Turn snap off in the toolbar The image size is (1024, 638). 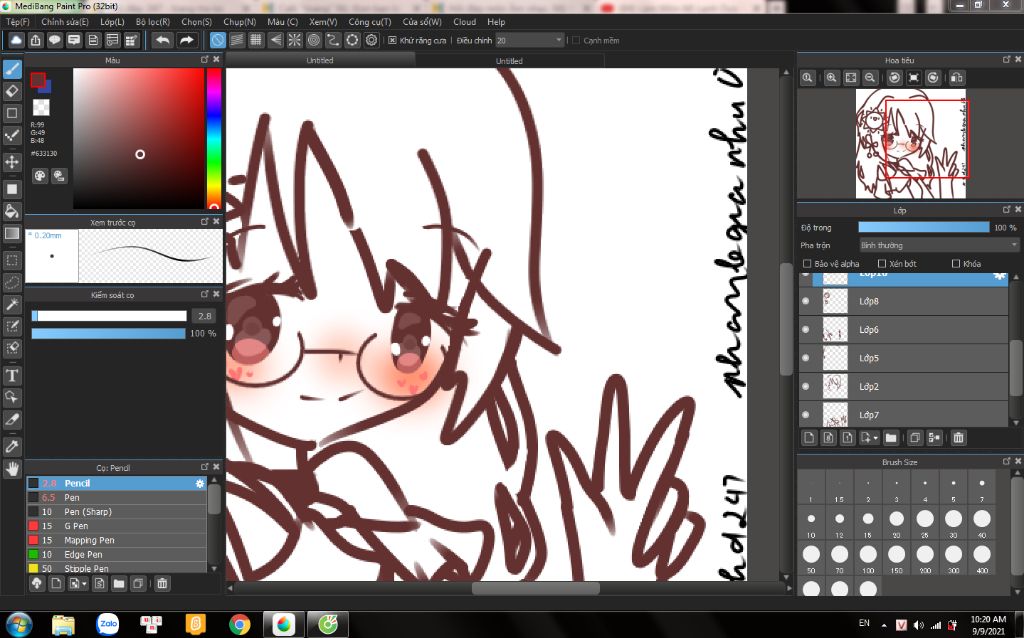[x=217, y=40]
